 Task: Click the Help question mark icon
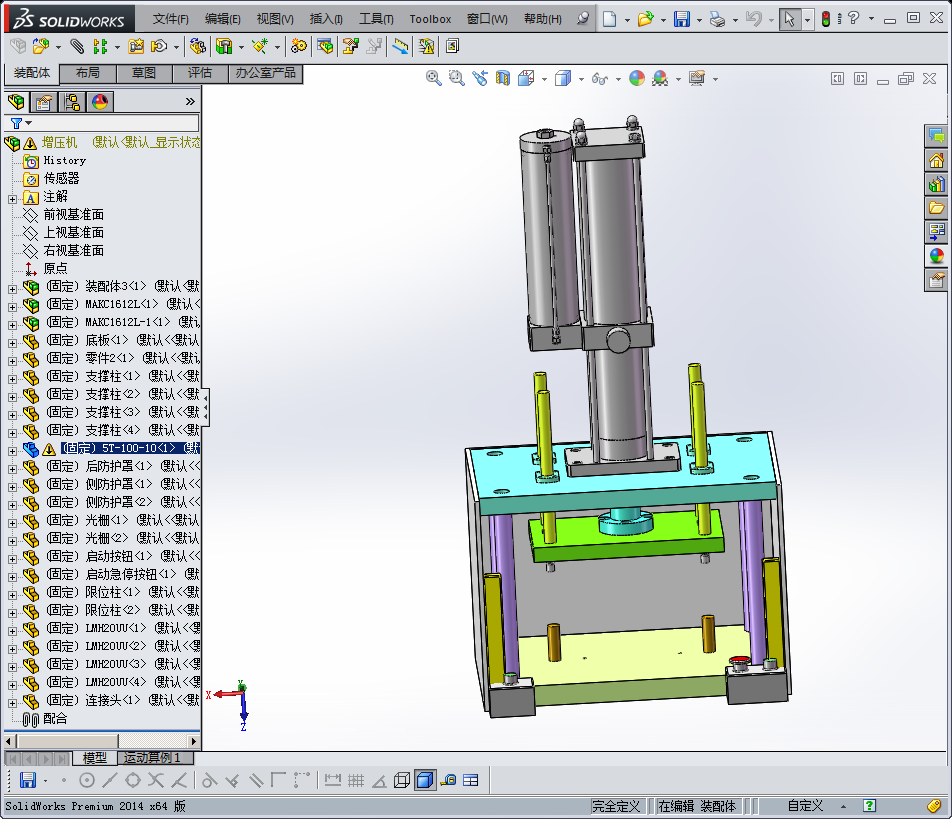[x=854, y=18]
